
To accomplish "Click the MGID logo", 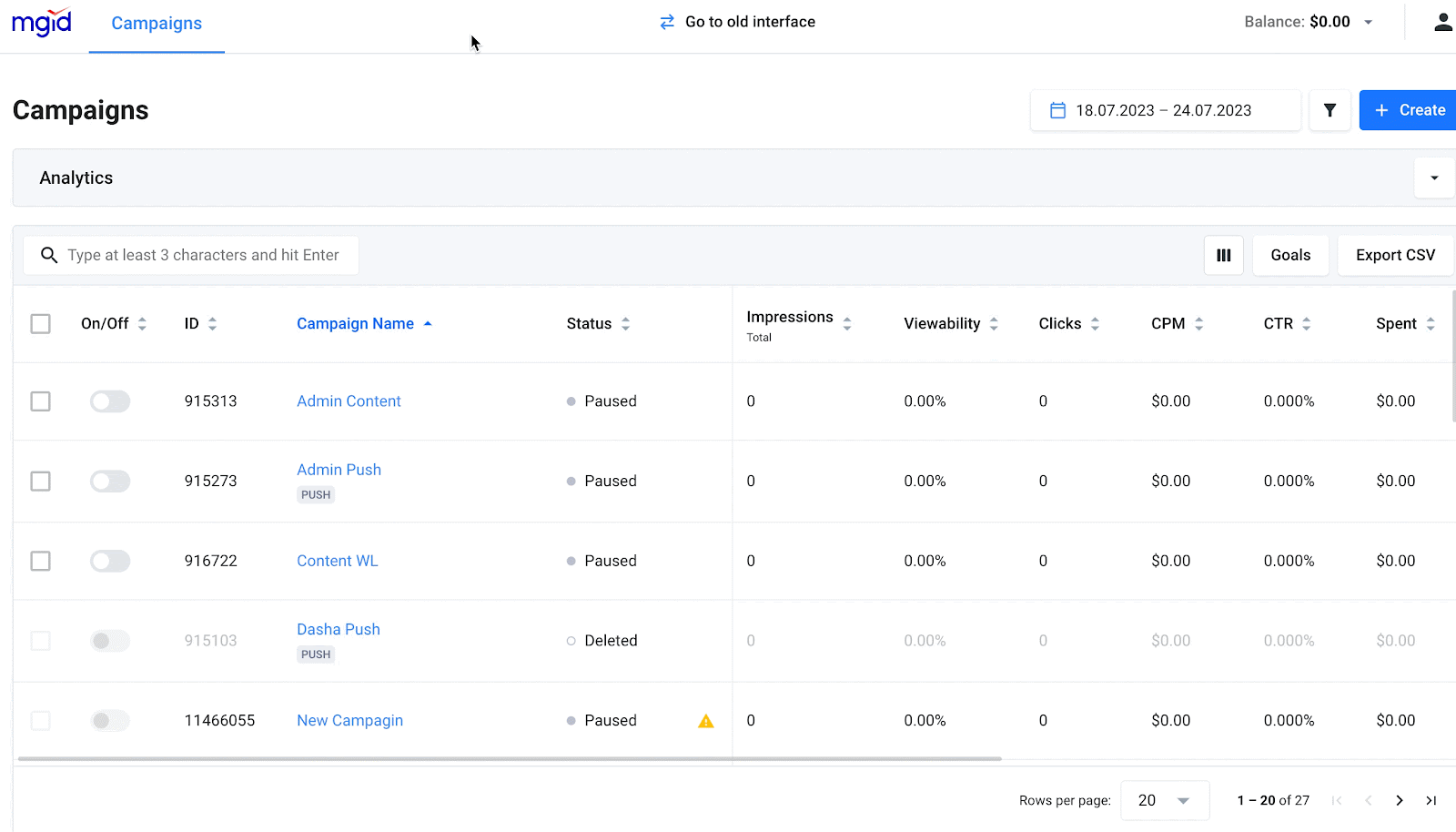I will tap(41, 22).
